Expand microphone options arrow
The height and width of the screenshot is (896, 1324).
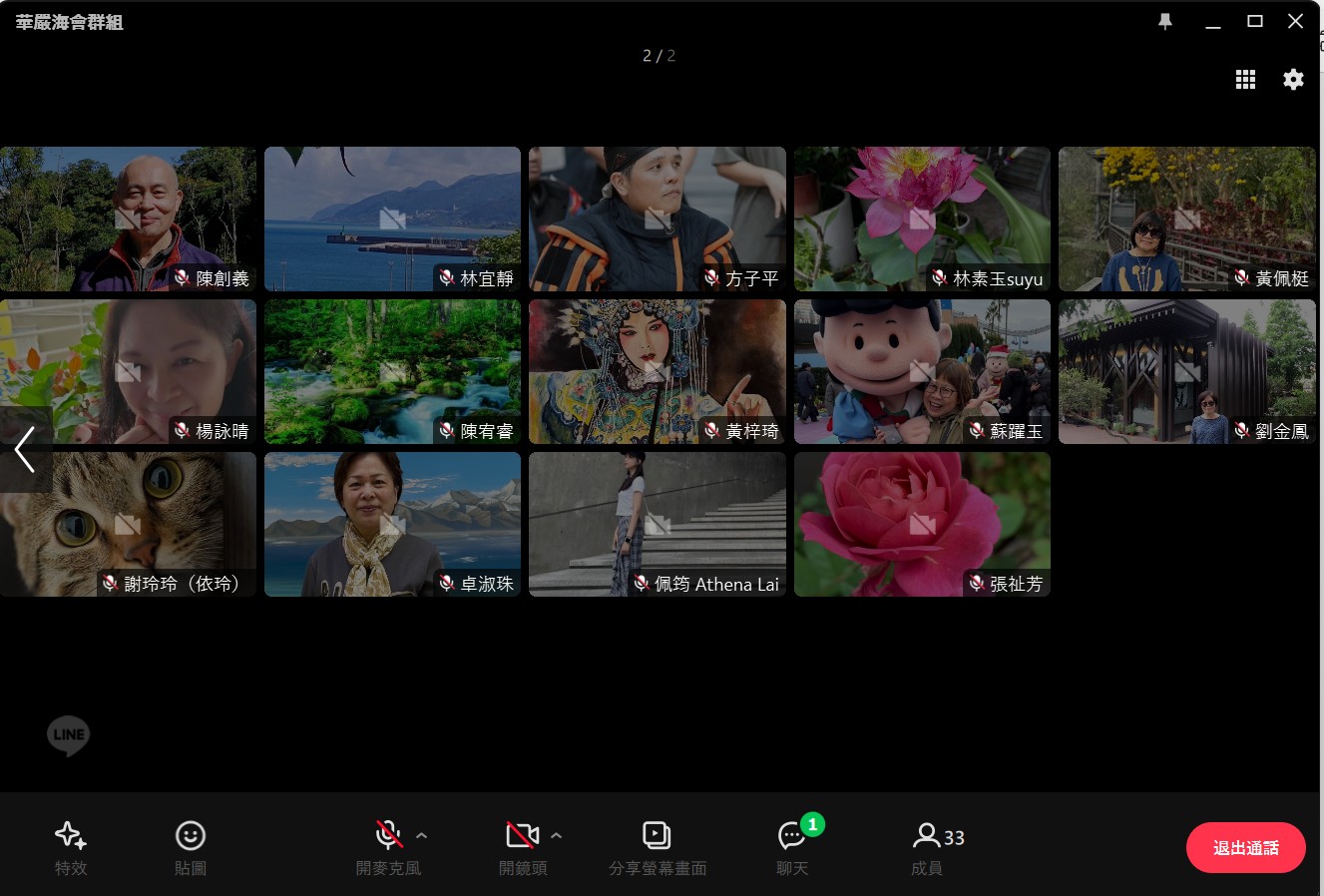coord(422,835)
